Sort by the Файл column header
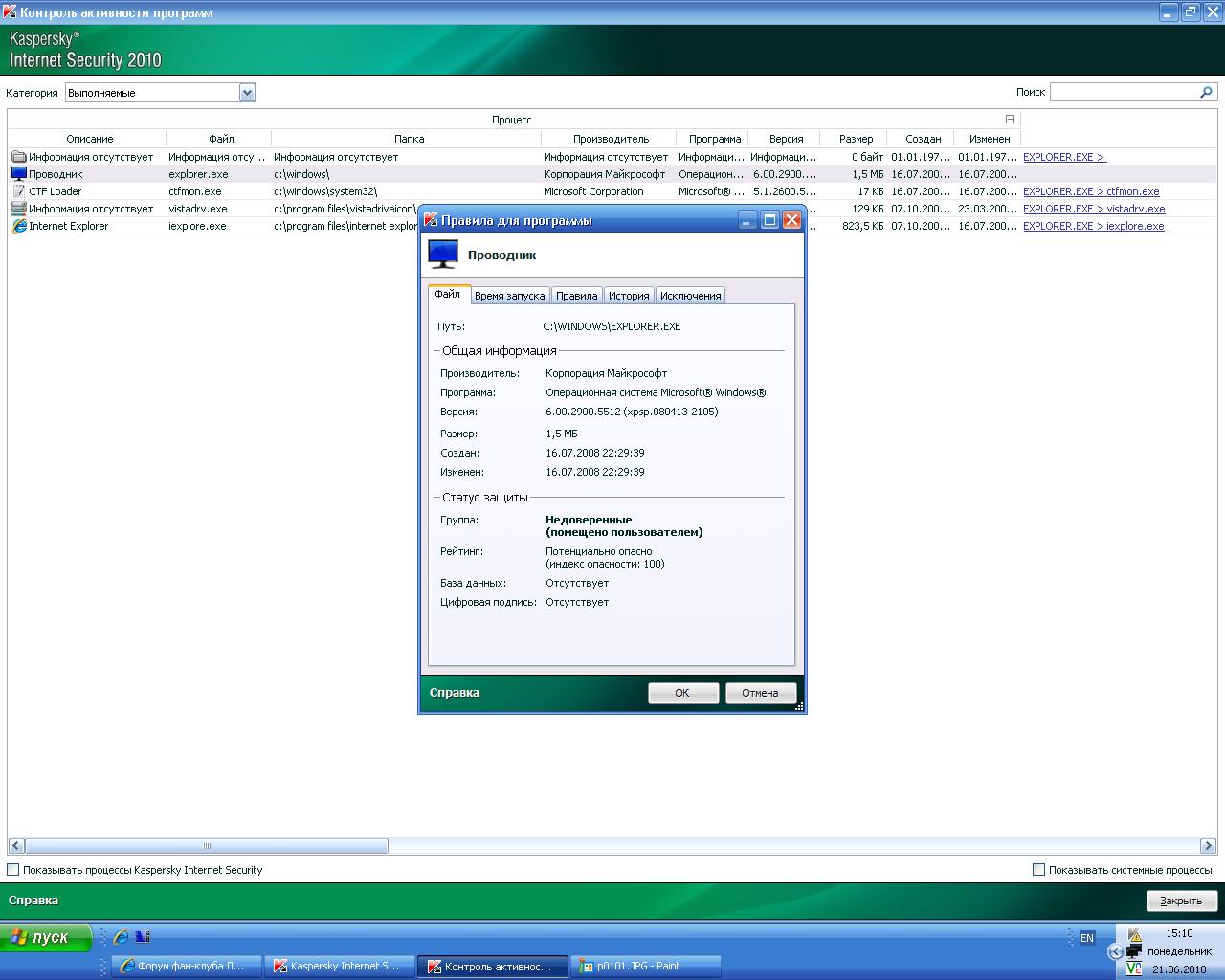Screen dimensions: 1225x980 coord(219,139)
